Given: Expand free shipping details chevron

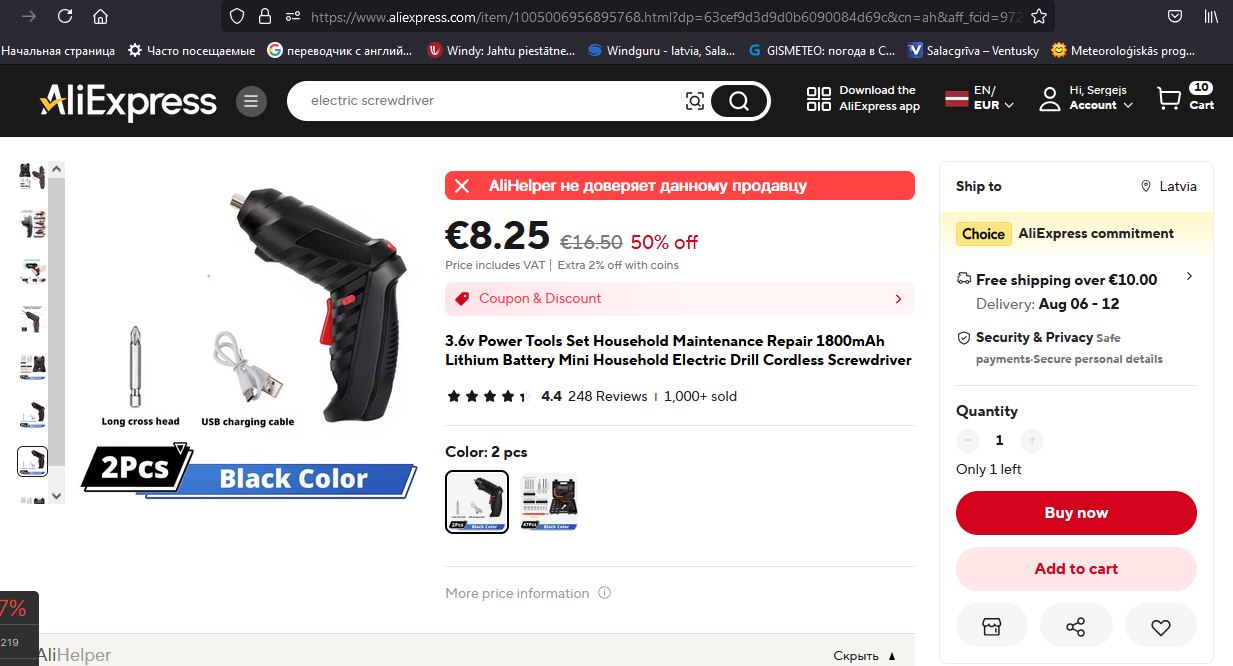Looking at the screenshot, I should click(x=1189, y=276).
